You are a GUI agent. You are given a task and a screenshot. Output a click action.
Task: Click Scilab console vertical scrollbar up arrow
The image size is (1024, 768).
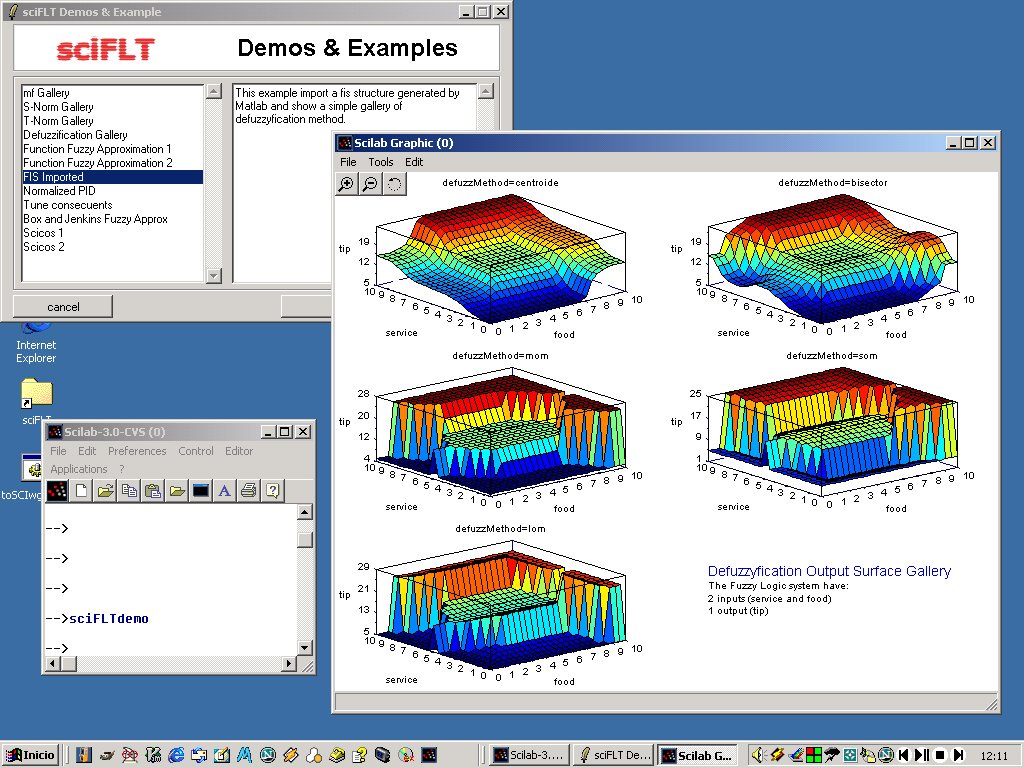(x=304, y=512)
